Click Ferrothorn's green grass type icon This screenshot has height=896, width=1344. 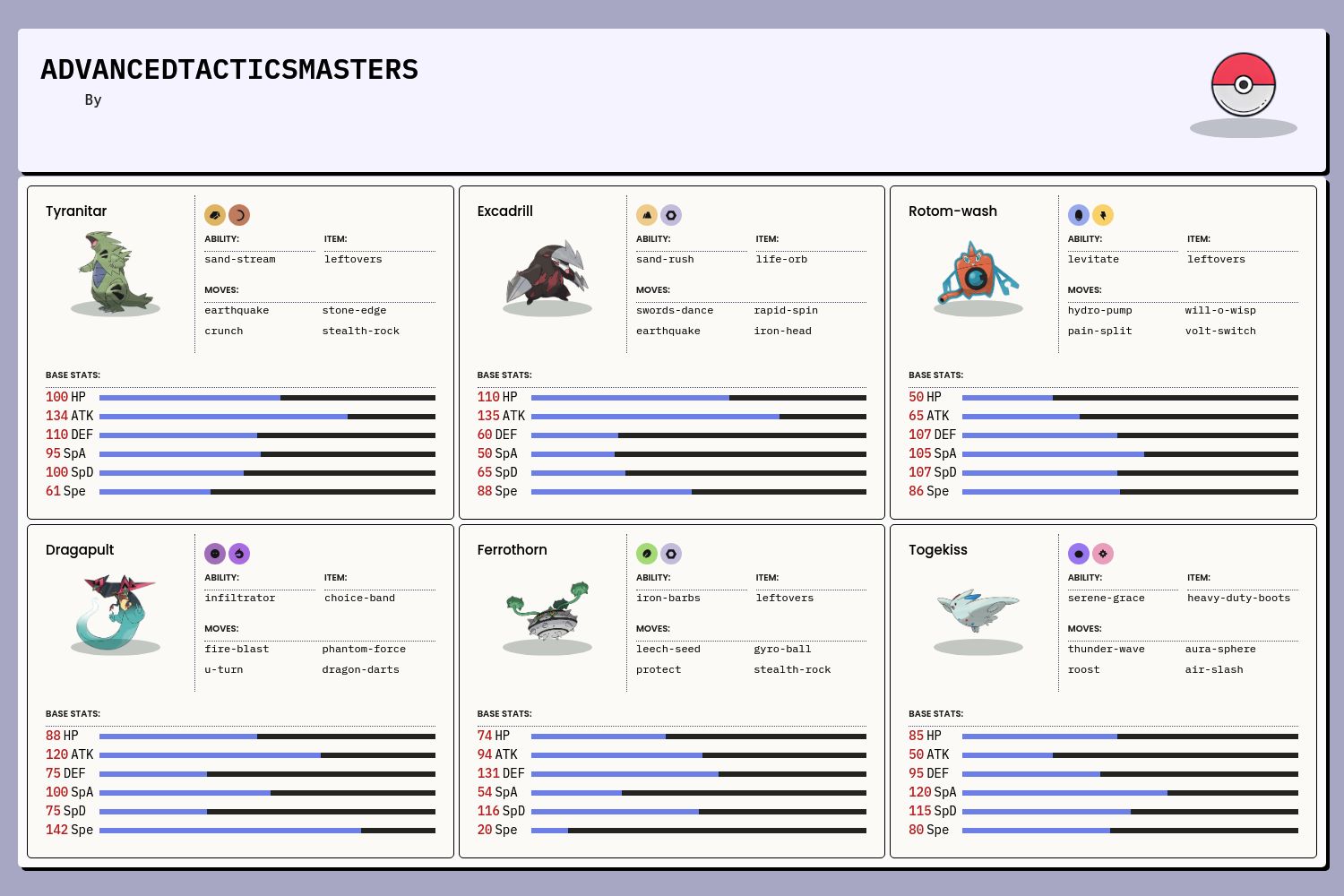[x=647, y=554]
